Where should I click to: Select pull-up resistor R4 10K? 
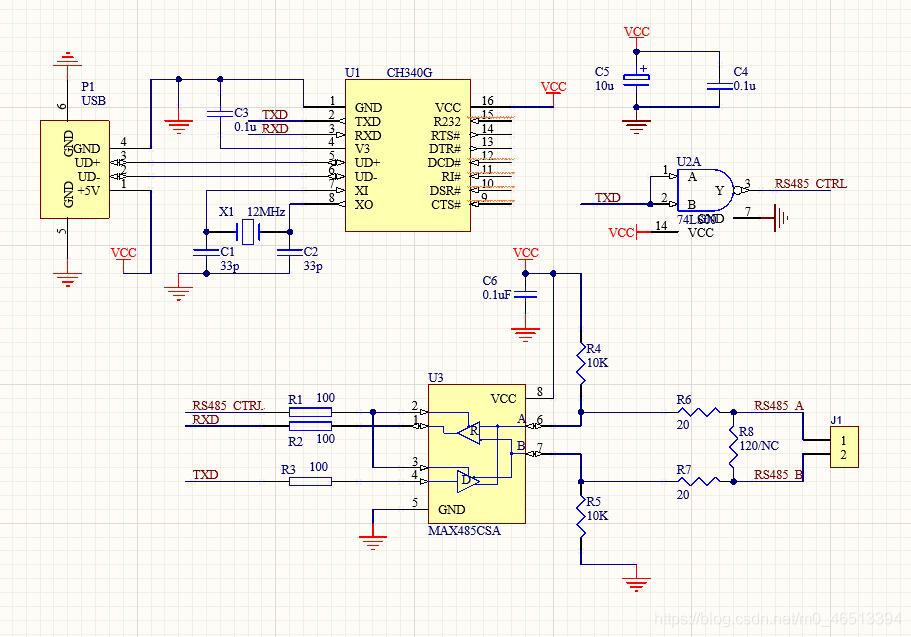pyautogui.click(x=580, y=364)
